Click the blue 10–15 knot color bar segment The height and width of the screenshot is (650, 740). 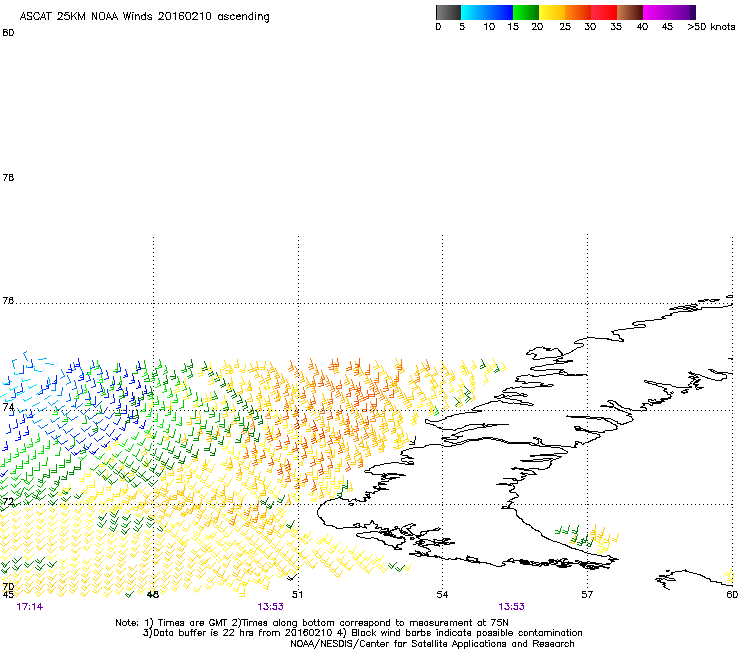click(500, 12)
